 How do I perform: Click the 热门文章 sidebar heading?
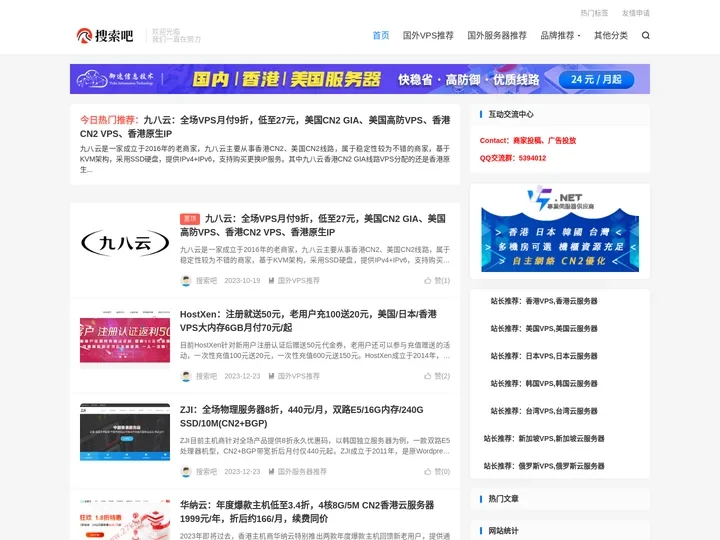(x=503, y=499)
